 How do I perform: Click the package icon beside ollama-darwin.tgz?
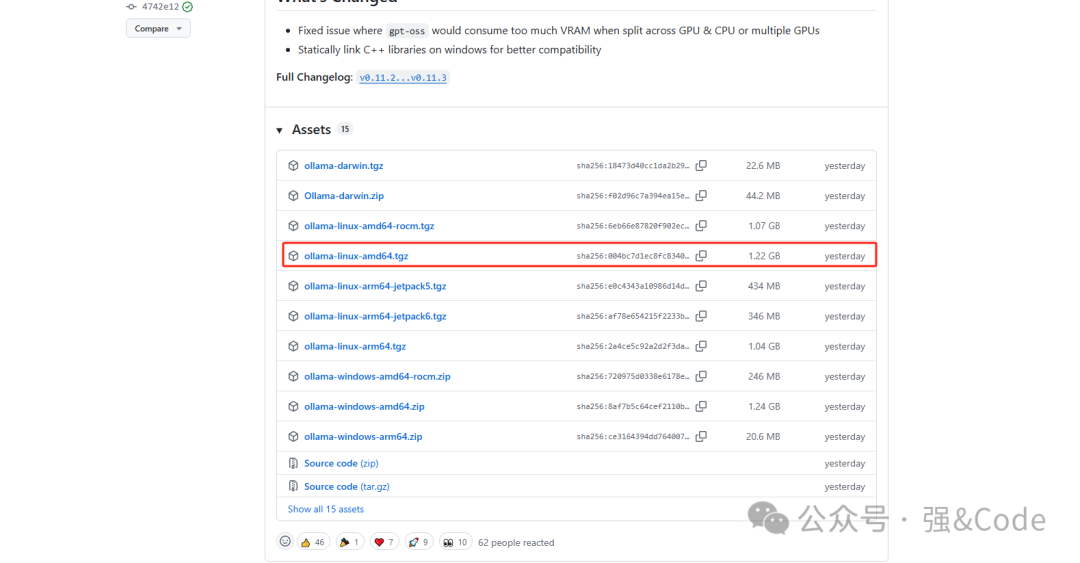[x=293, y=165]
